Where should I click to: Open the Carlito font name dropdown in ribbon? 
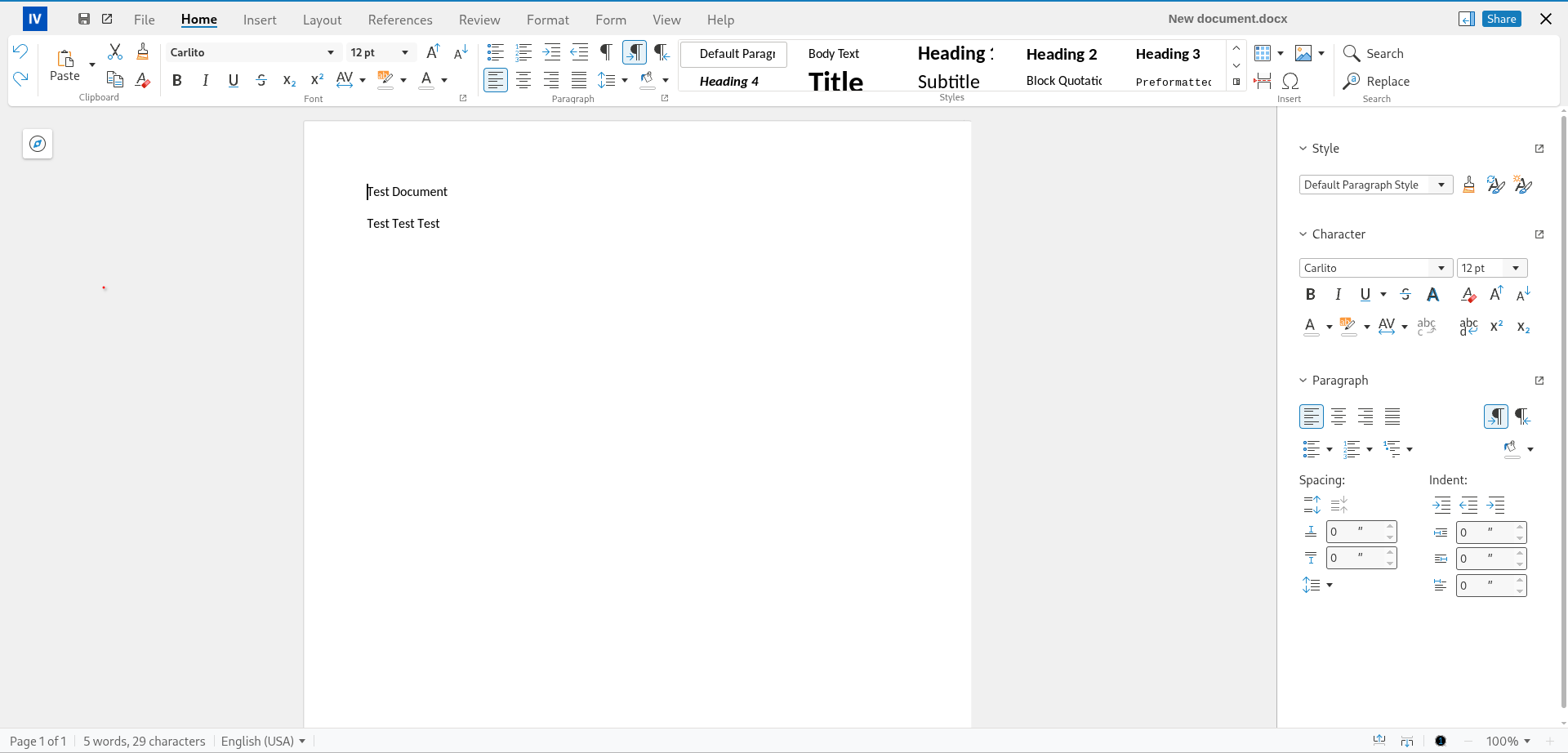coord(330,52)
